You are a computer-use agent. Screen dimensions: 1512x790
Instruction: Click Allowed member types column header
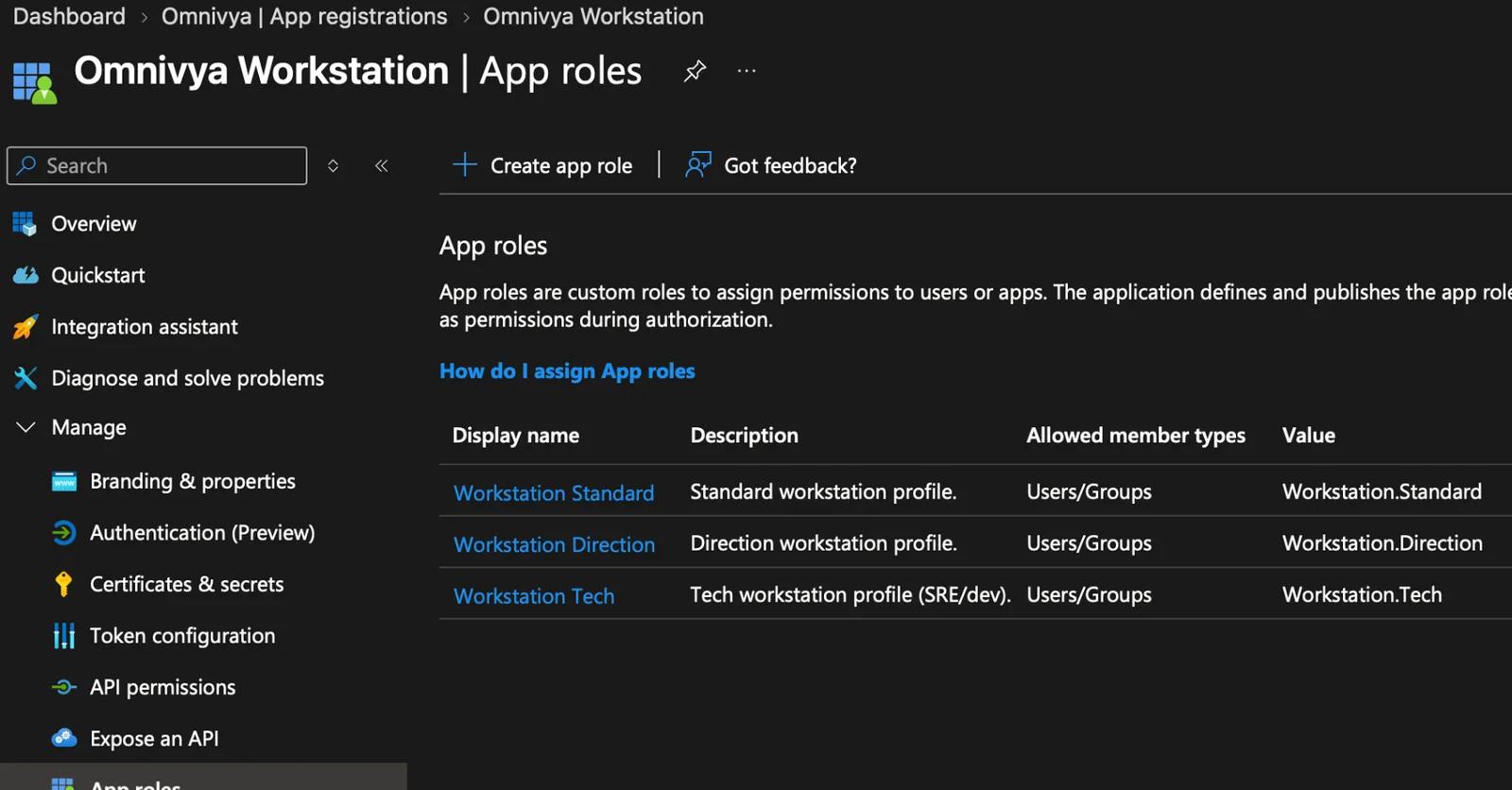(1136, 436)
